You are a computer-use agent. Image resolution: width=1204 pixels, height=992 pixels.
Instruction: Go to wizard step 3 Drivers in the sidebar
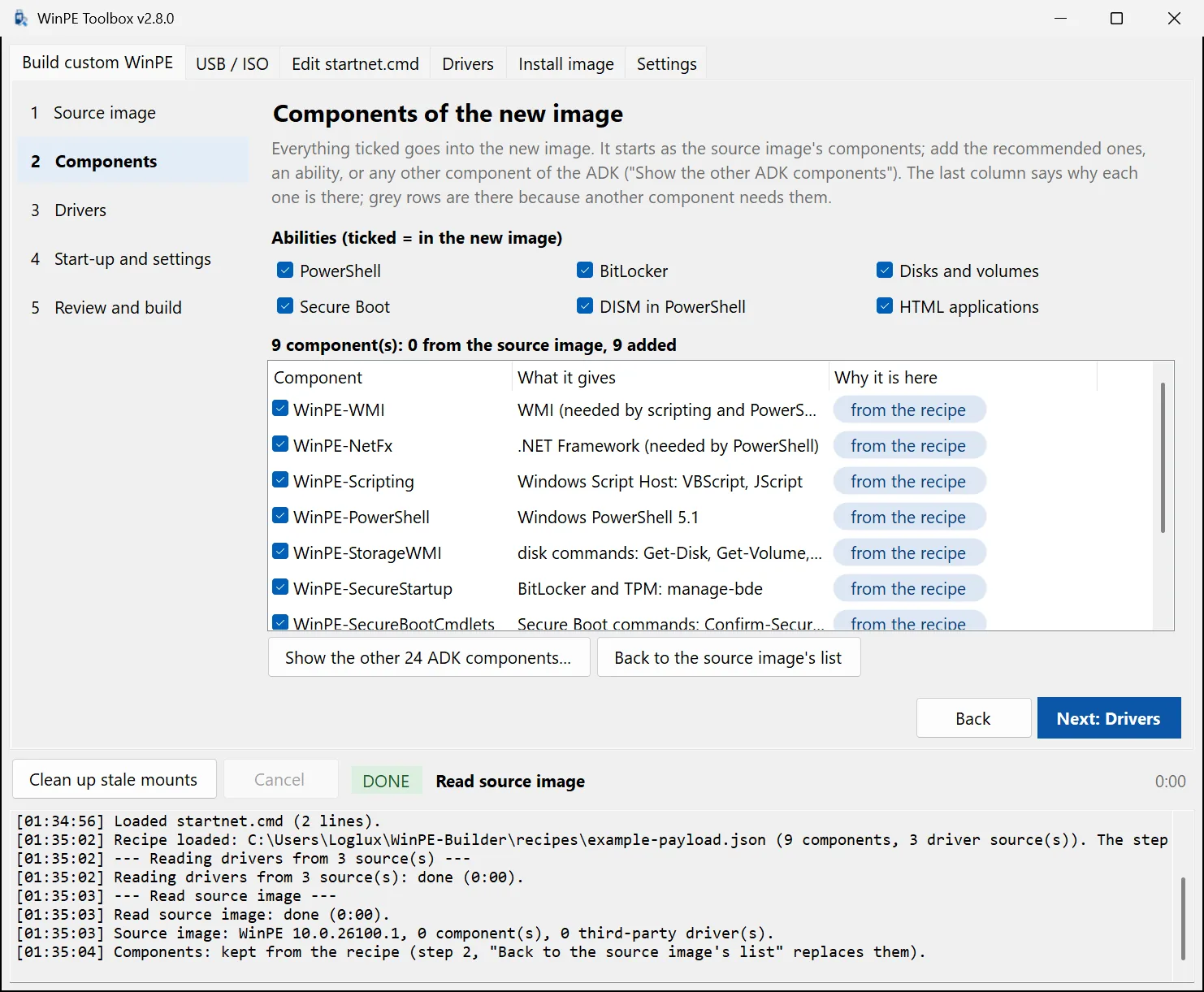point(133,210)
